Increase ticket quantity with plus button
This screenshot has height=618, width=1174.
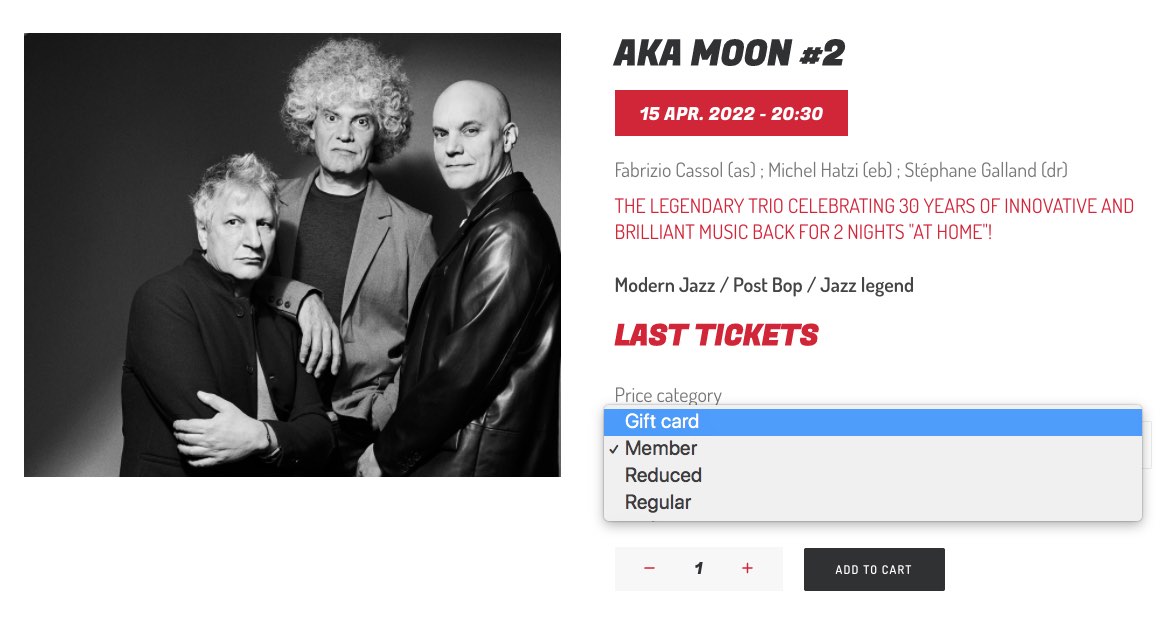(x=747, y=569)
